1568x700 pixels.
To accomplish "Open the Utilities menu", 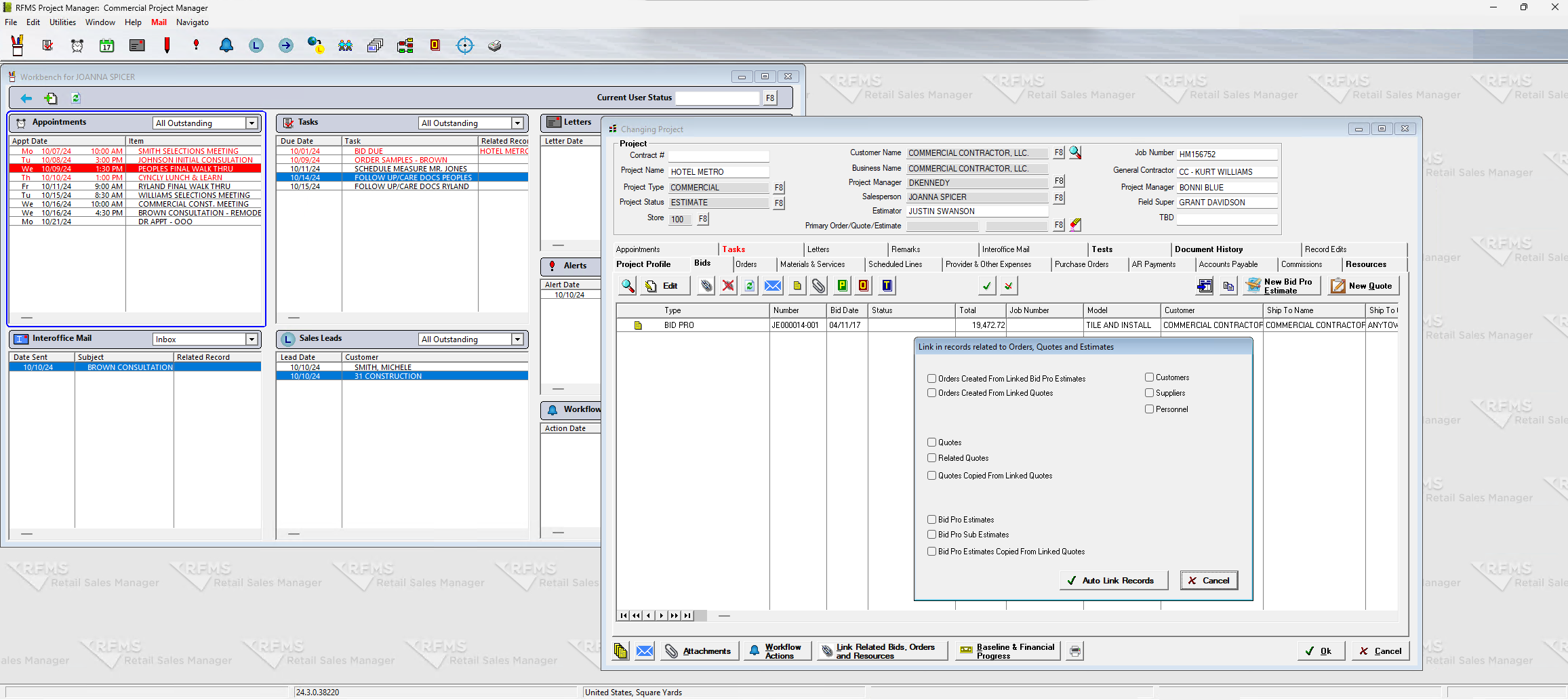I will pos(62,22).
